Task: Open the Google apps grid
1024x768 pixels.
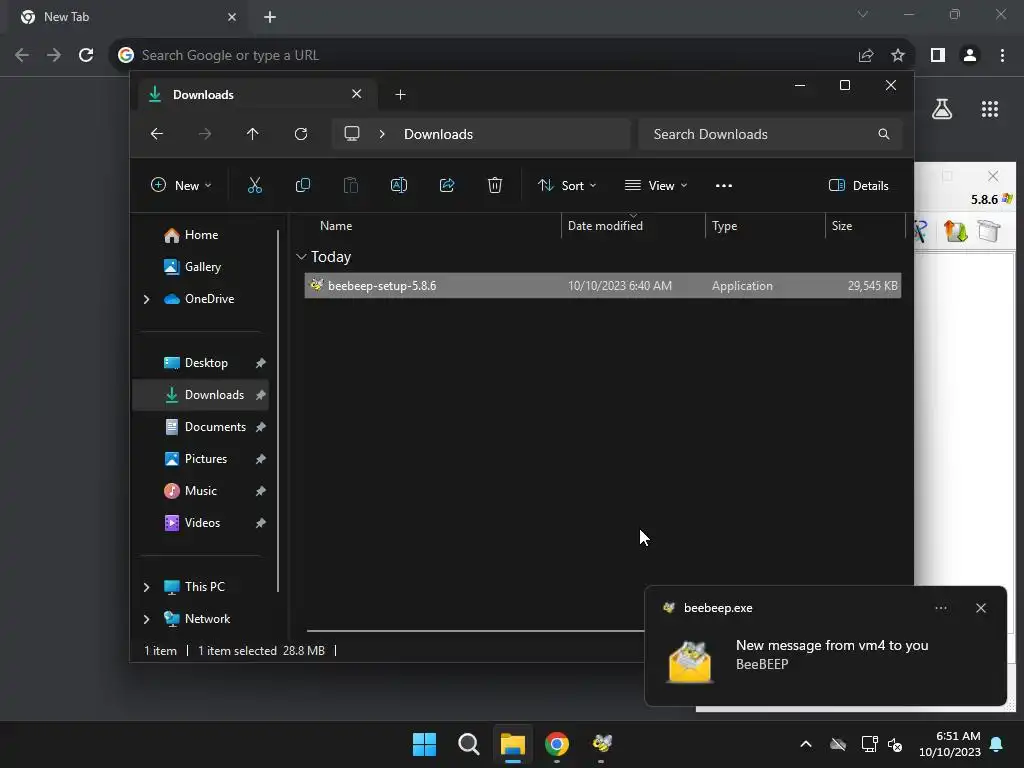Action: (x=990, y=109)
